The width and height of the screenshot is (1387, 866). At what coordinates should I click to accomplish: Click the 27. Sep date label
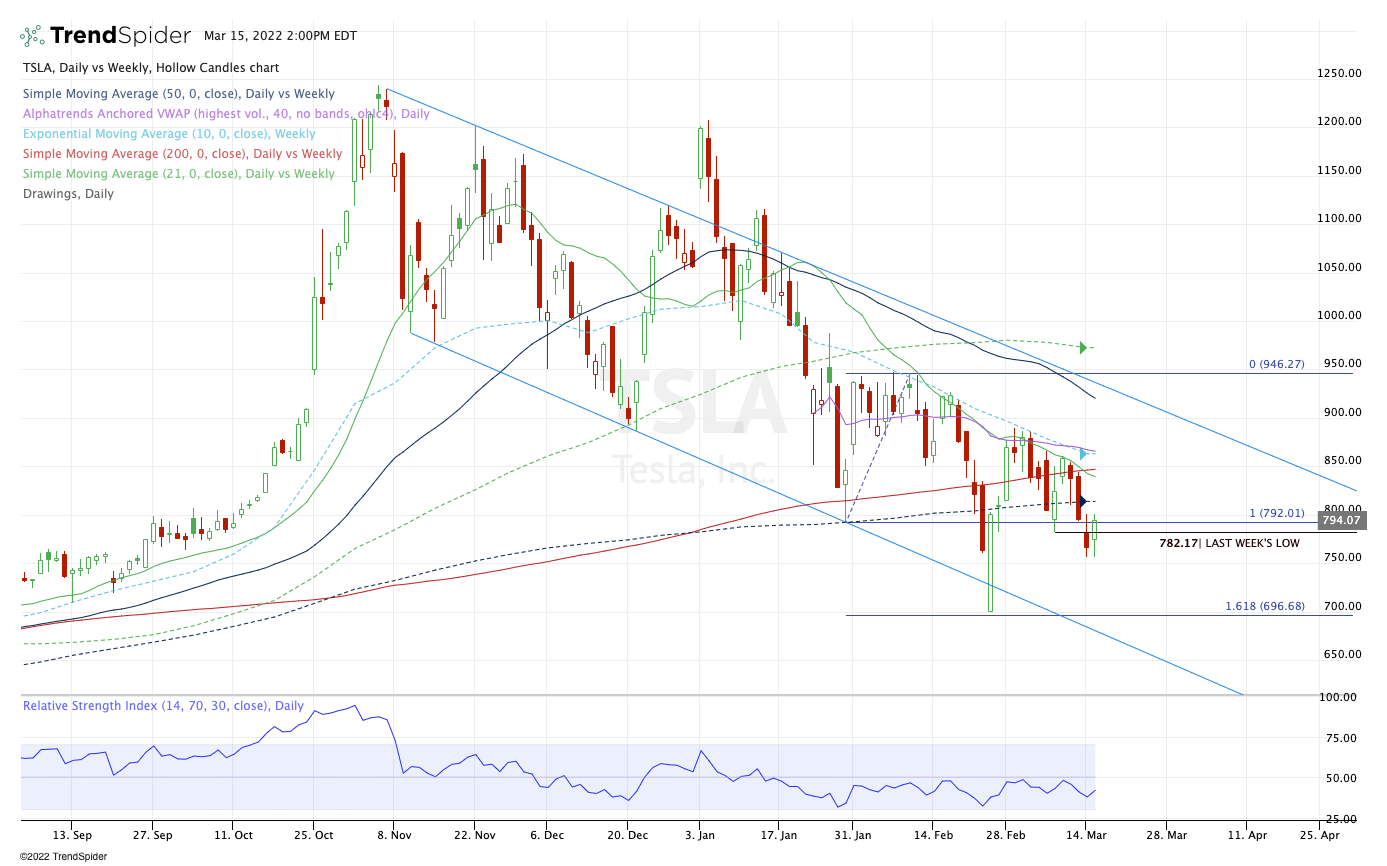click(x=152, y=834)
